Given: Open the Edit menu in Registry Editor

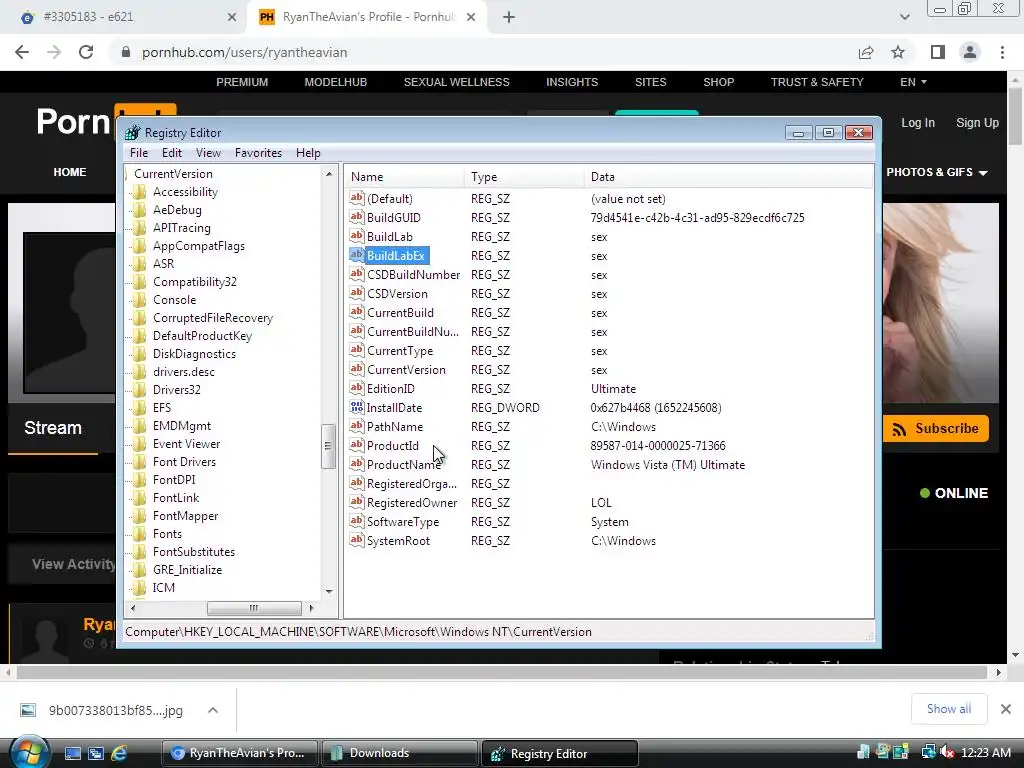Looking at the screenshot, I should coord(172,153).
